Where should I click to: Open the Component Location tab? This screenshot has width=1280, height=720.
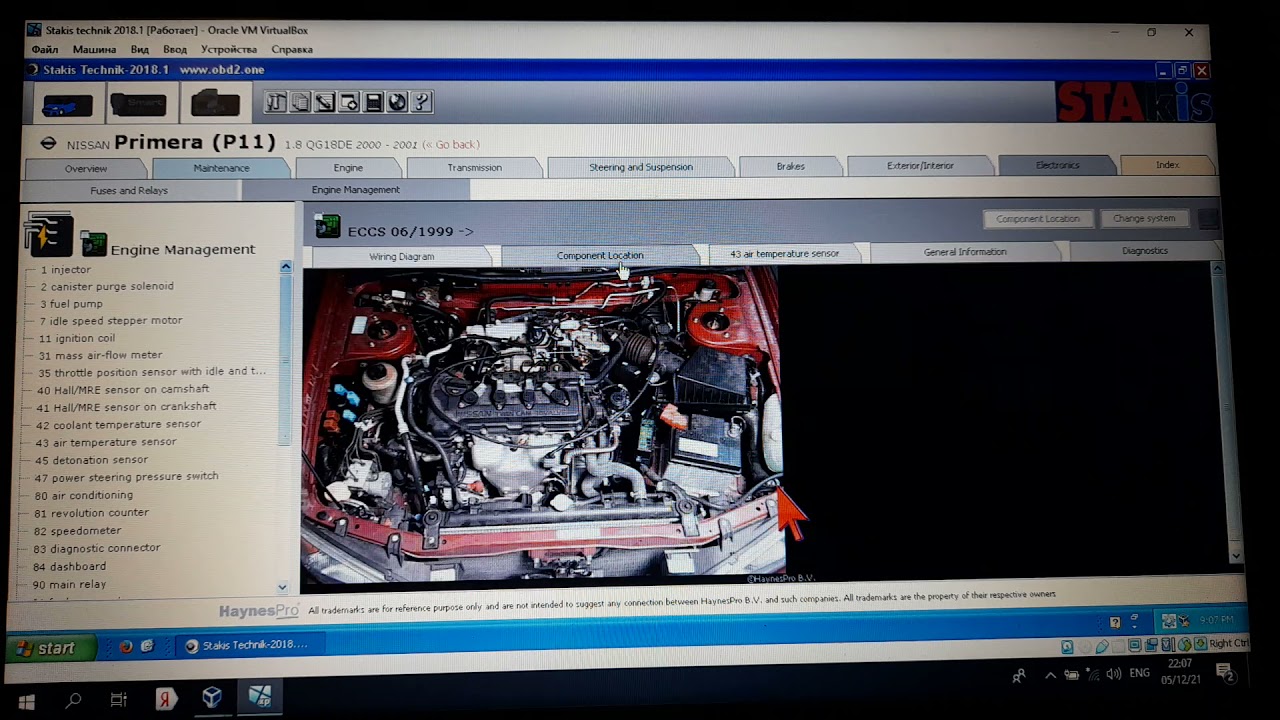pos(600,255)
